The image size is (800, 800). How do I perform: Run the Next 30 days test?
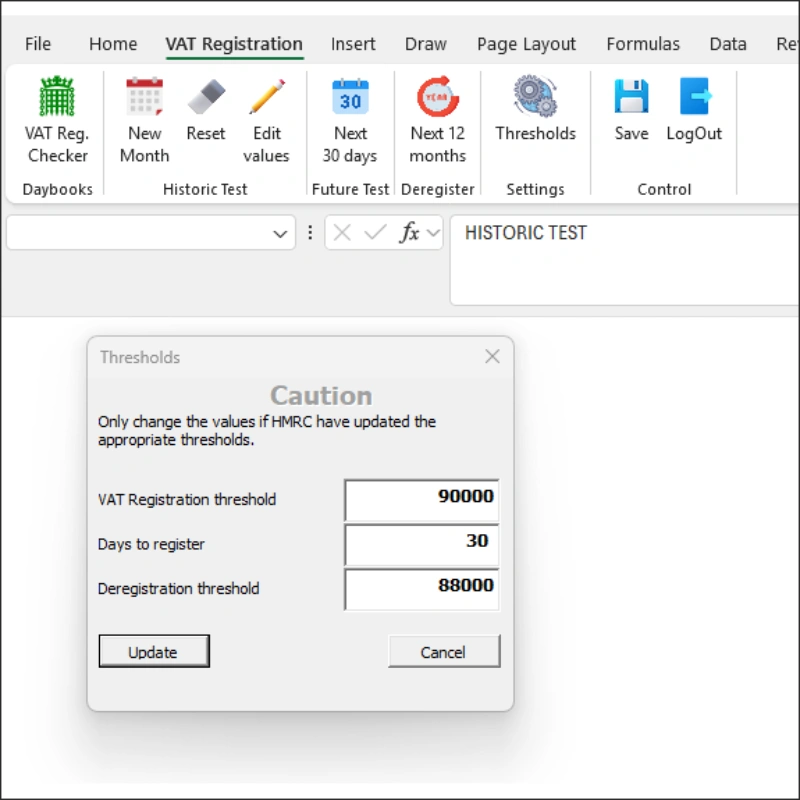point(350,99)
